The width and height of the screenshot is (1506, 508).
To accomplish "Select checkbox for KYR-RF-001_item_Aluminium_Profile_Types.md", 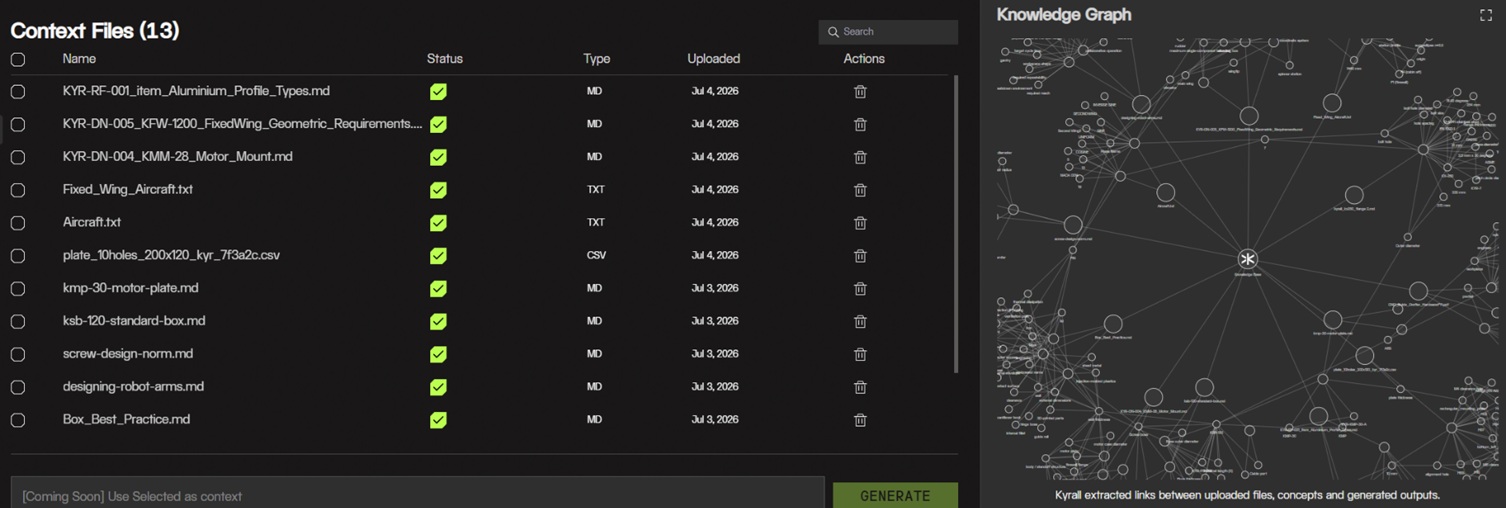I will point(18,91).
